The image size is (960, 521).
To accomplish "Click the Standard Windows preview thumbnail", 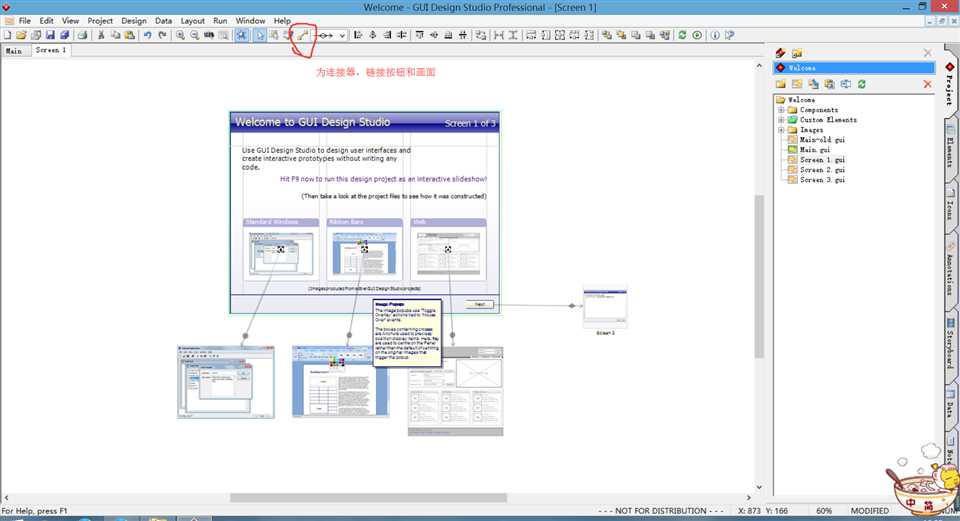I will click(280, 253).
